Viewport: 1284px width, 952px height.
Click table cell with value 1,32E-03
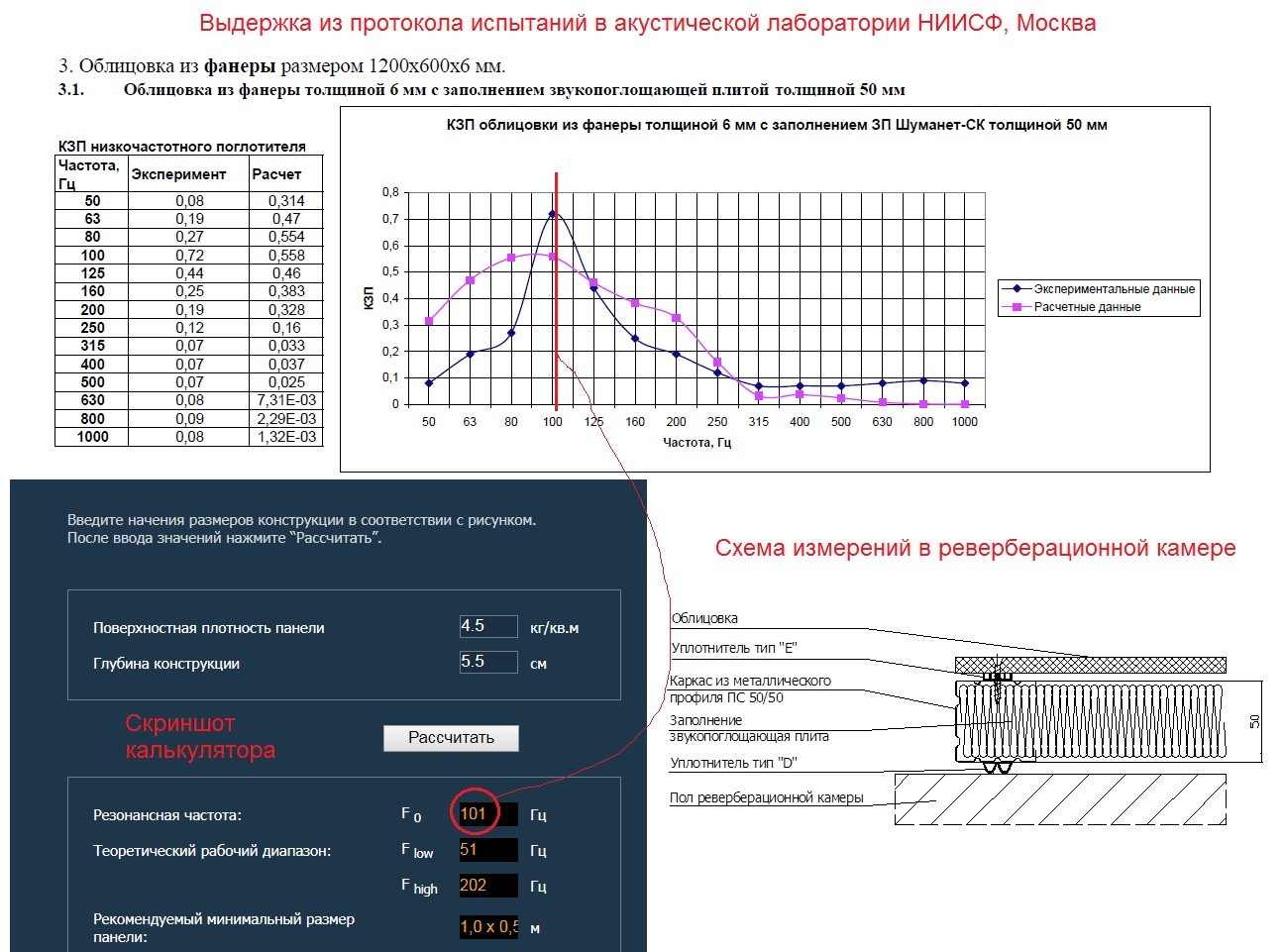click(x=285, y=437)
